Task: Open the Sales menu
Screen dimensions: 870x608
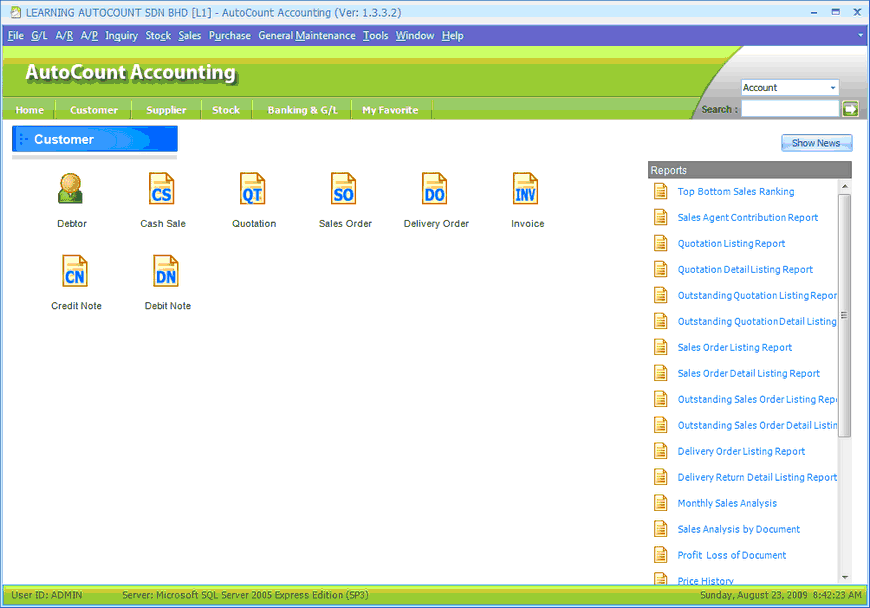Action: point(189,36)
